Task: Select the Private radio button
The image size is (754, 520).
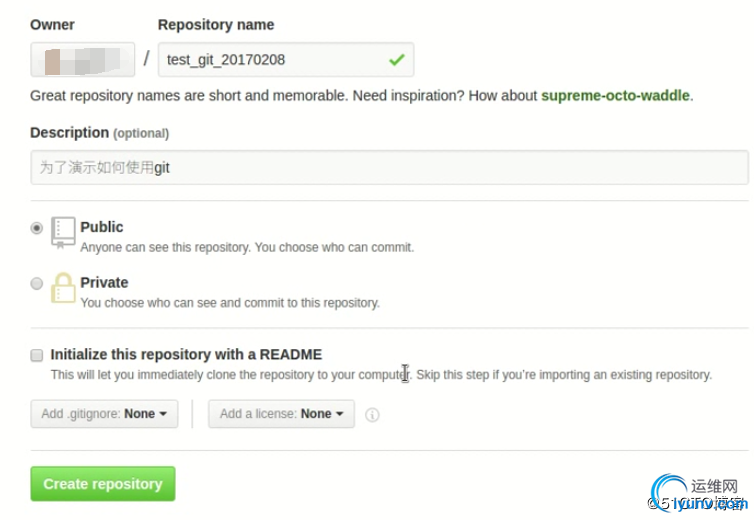Action: tap(37, 283)
